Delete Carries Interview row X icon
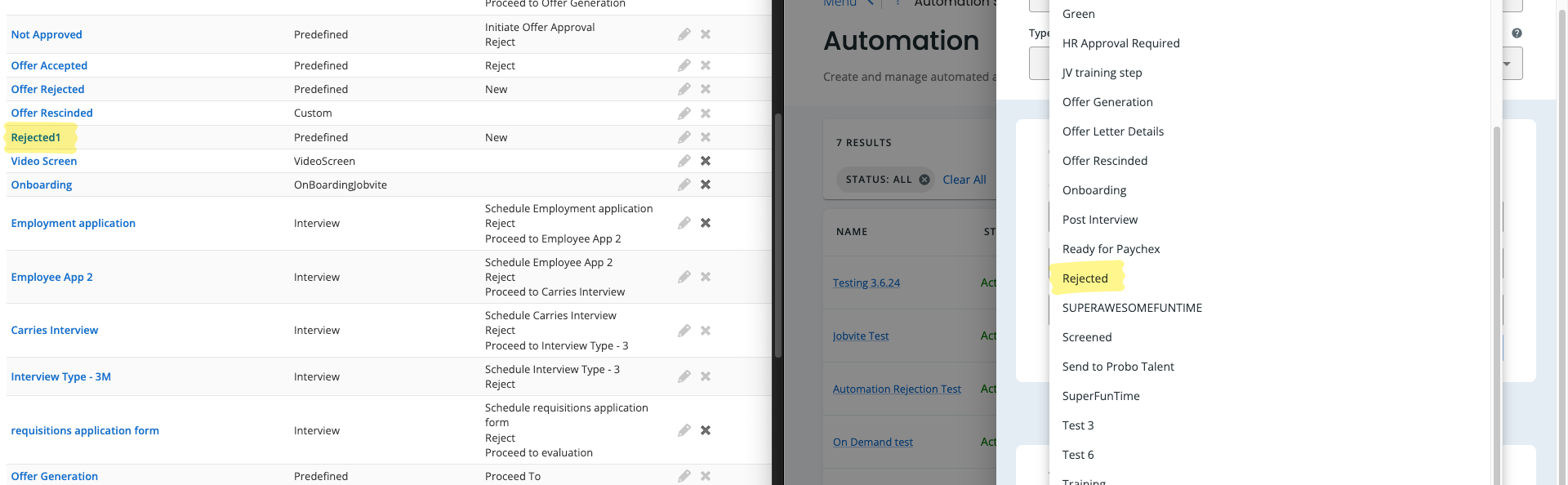Screen dimensions: 1568x485 706,331
